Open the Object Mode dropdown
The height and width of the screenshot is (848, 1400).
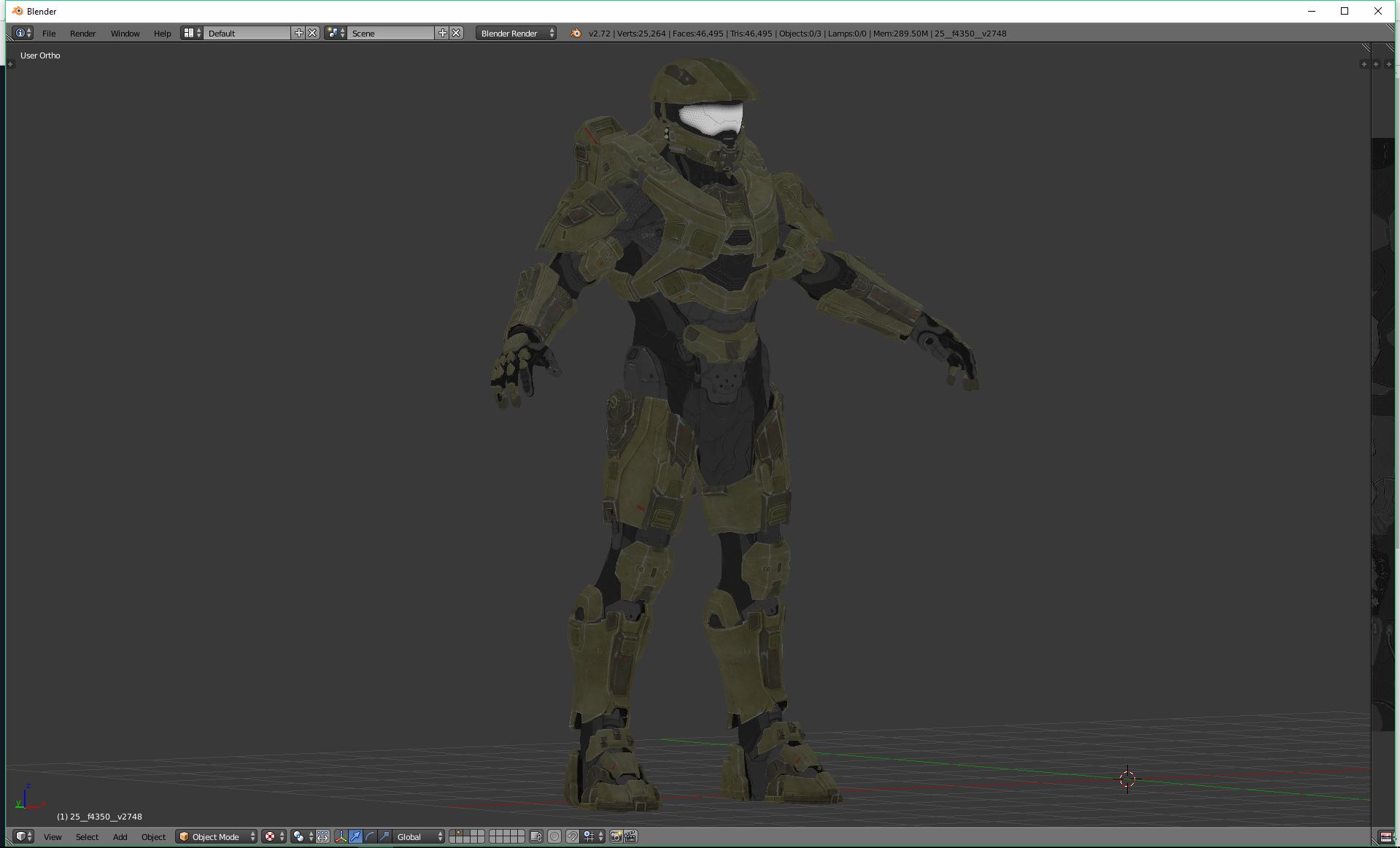click(217, 836)
